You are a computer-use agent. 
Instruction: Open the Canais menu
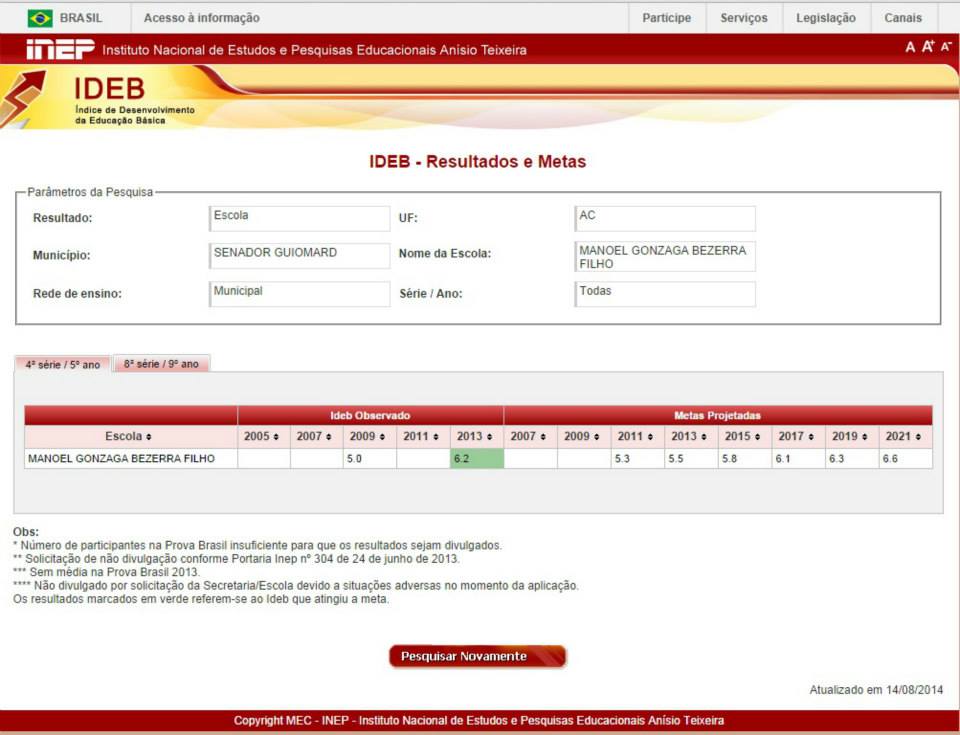coord(903,18)
